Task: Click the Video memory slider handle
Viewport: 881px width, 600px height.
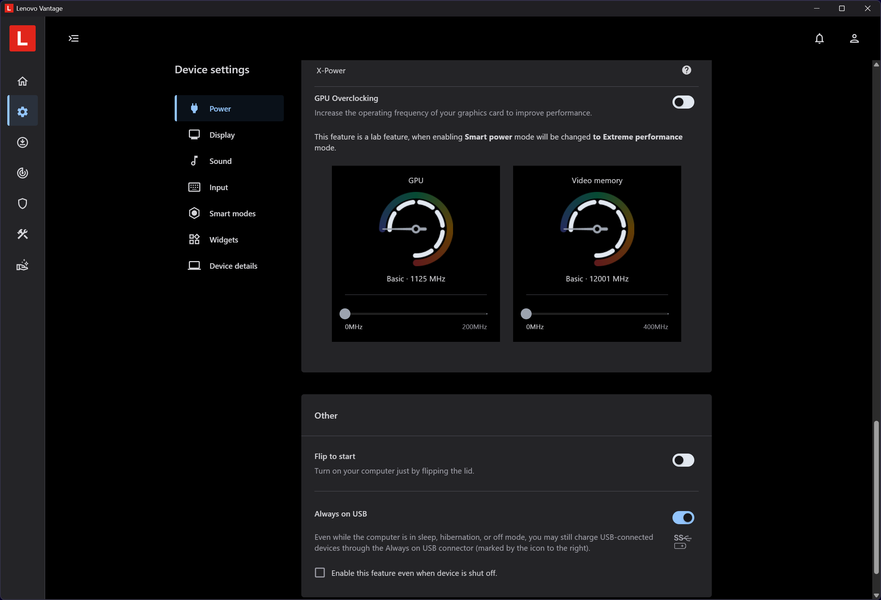Action: [526, 313]
